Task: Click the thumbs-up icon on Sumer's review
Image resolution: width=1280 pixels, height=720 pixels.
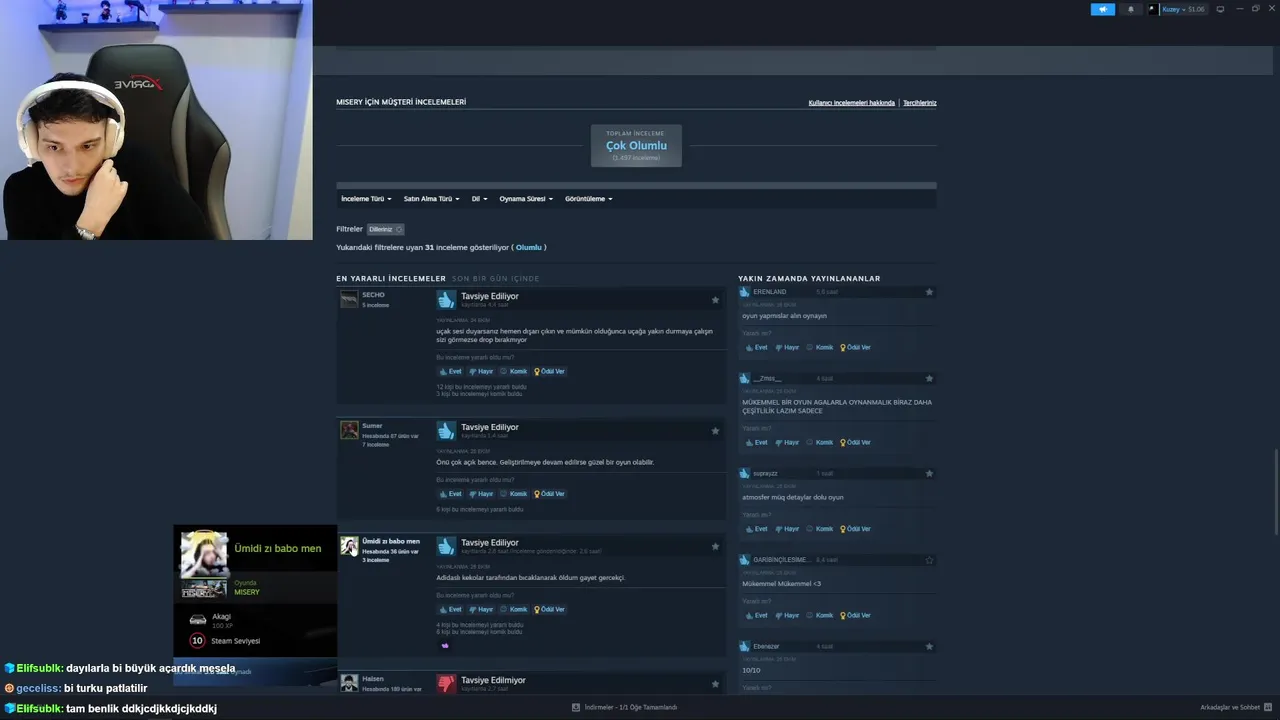Action: (446, 430)
